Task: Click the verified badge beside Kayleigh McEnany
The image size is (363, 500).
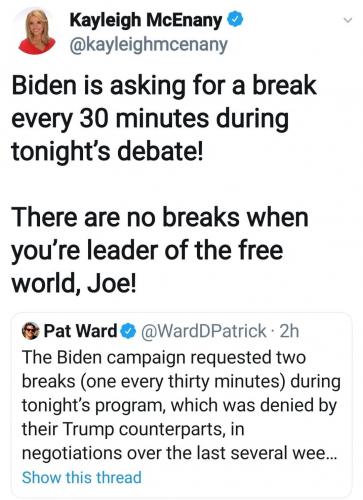Action: pos(235,19)
